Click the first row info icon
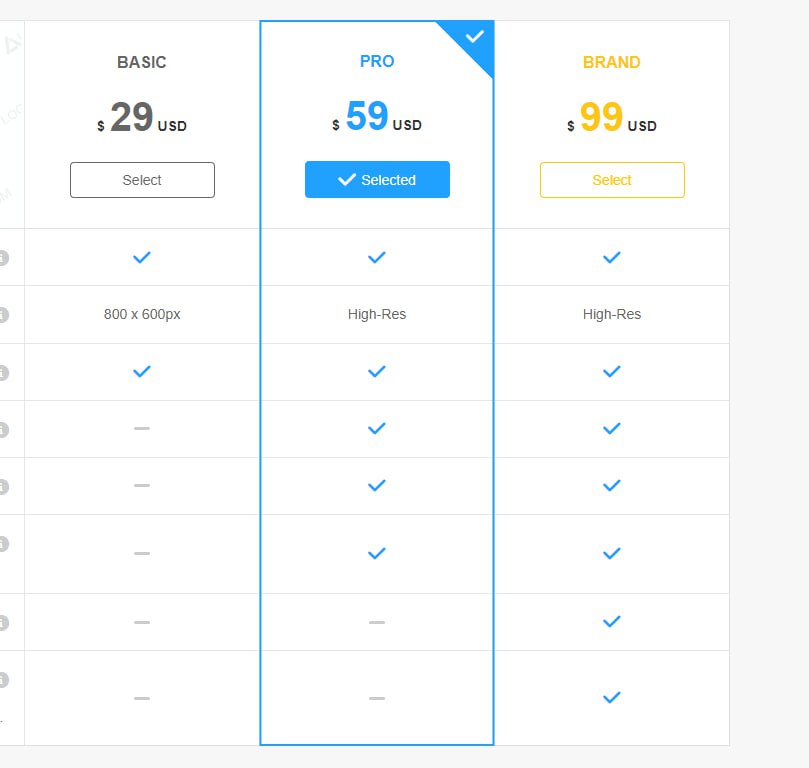Screen dimensions: 809x768 [3, 257]
